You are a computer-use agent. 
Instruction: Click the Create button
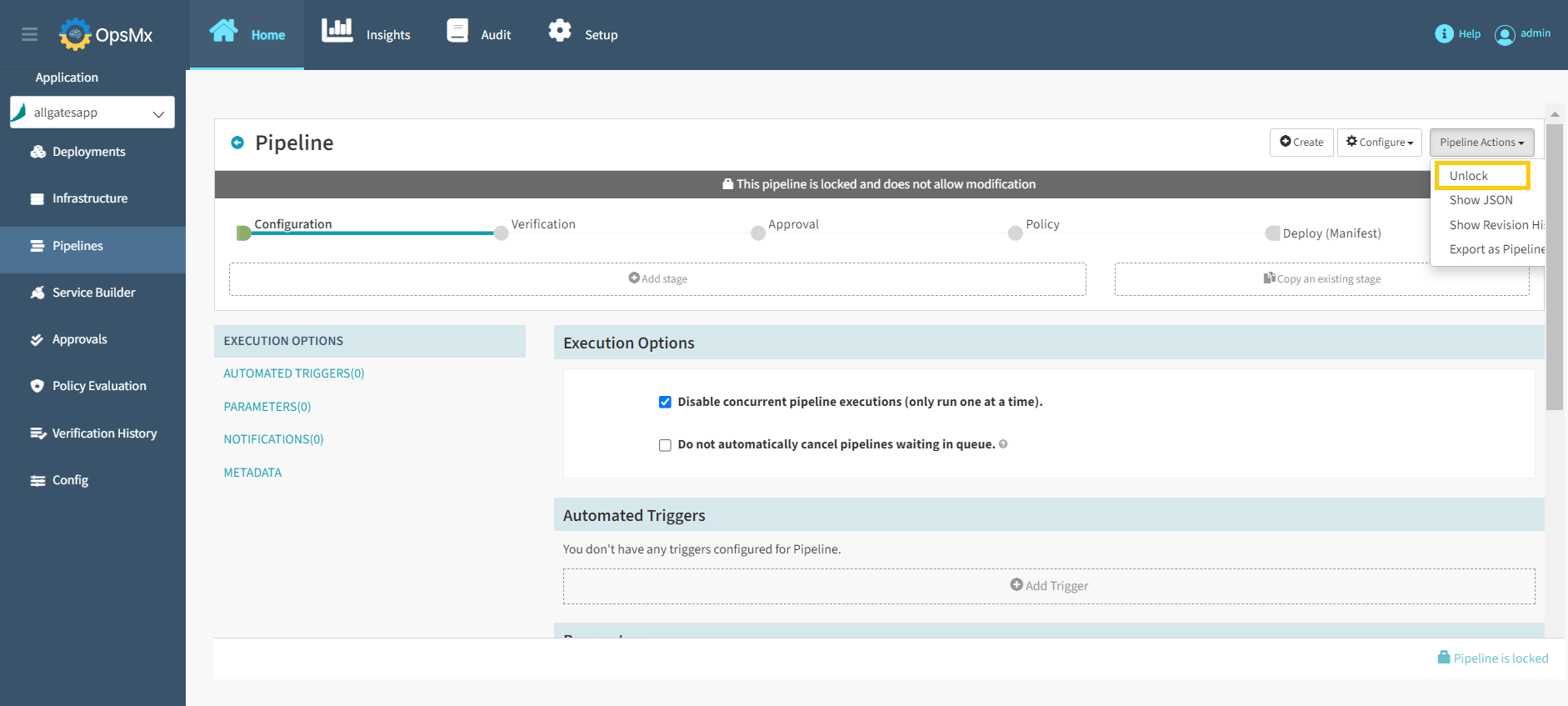point(1301,143)
